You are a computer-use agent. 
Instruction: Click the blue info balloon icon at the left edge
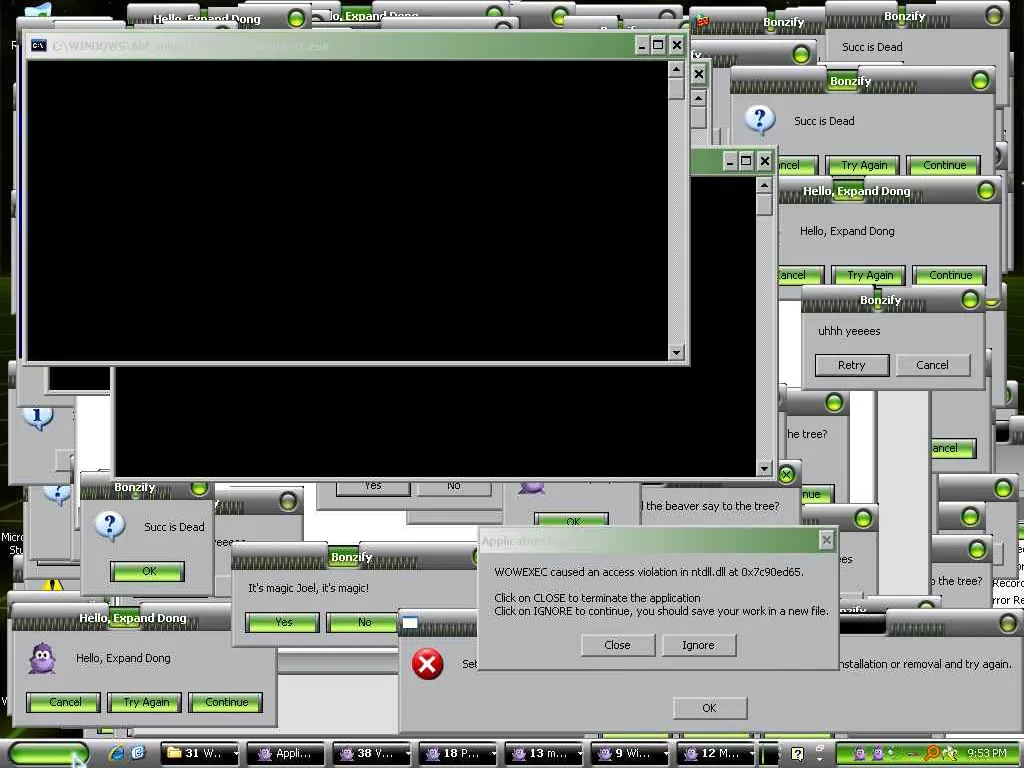pyautogui.click(x=37, y=417)
